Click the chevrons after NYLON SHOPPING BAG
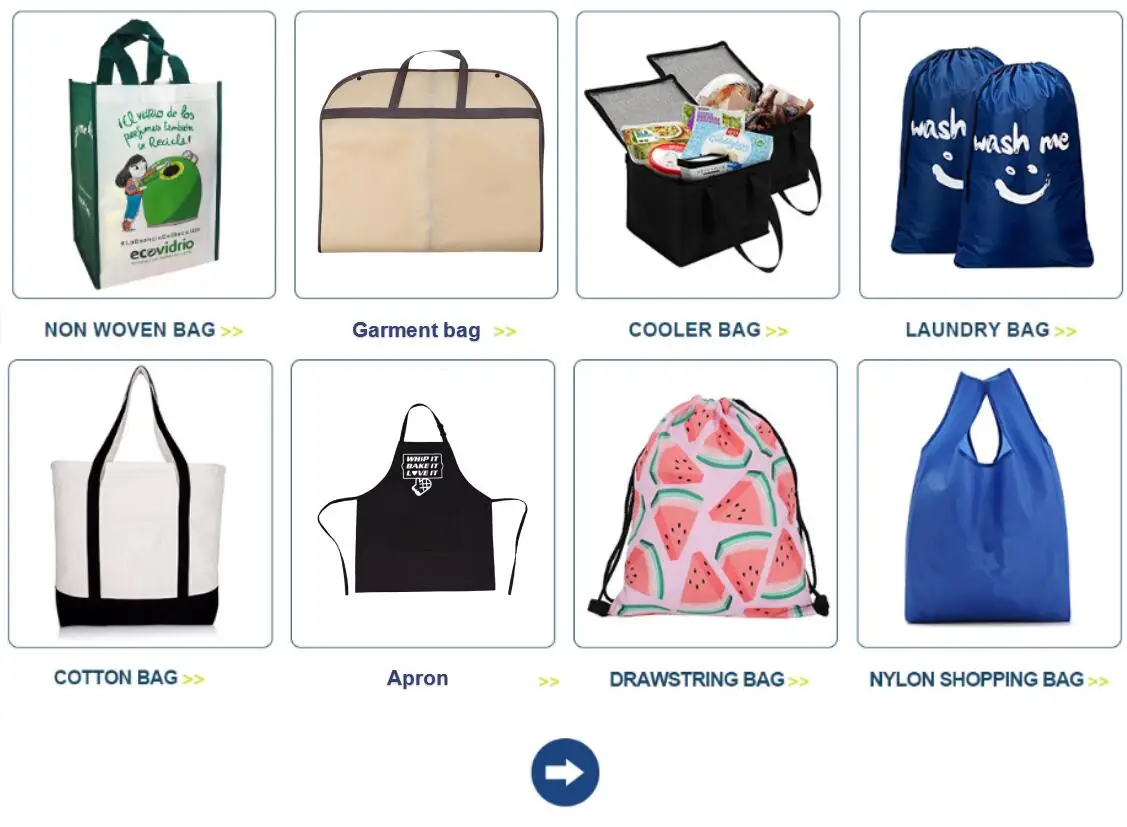 point(1098,681)
